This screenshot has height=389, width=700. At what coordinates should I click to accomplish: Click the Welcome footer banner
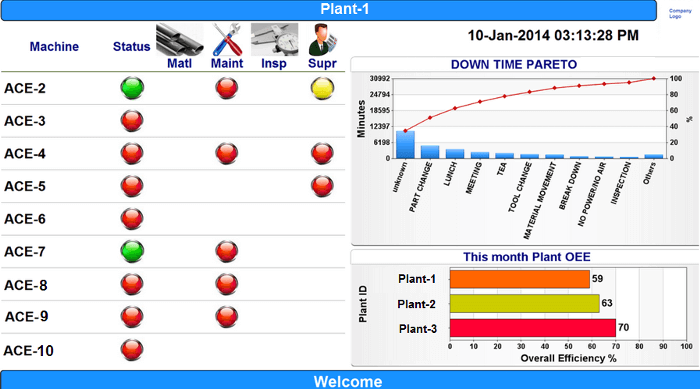(x=350, y=380)
